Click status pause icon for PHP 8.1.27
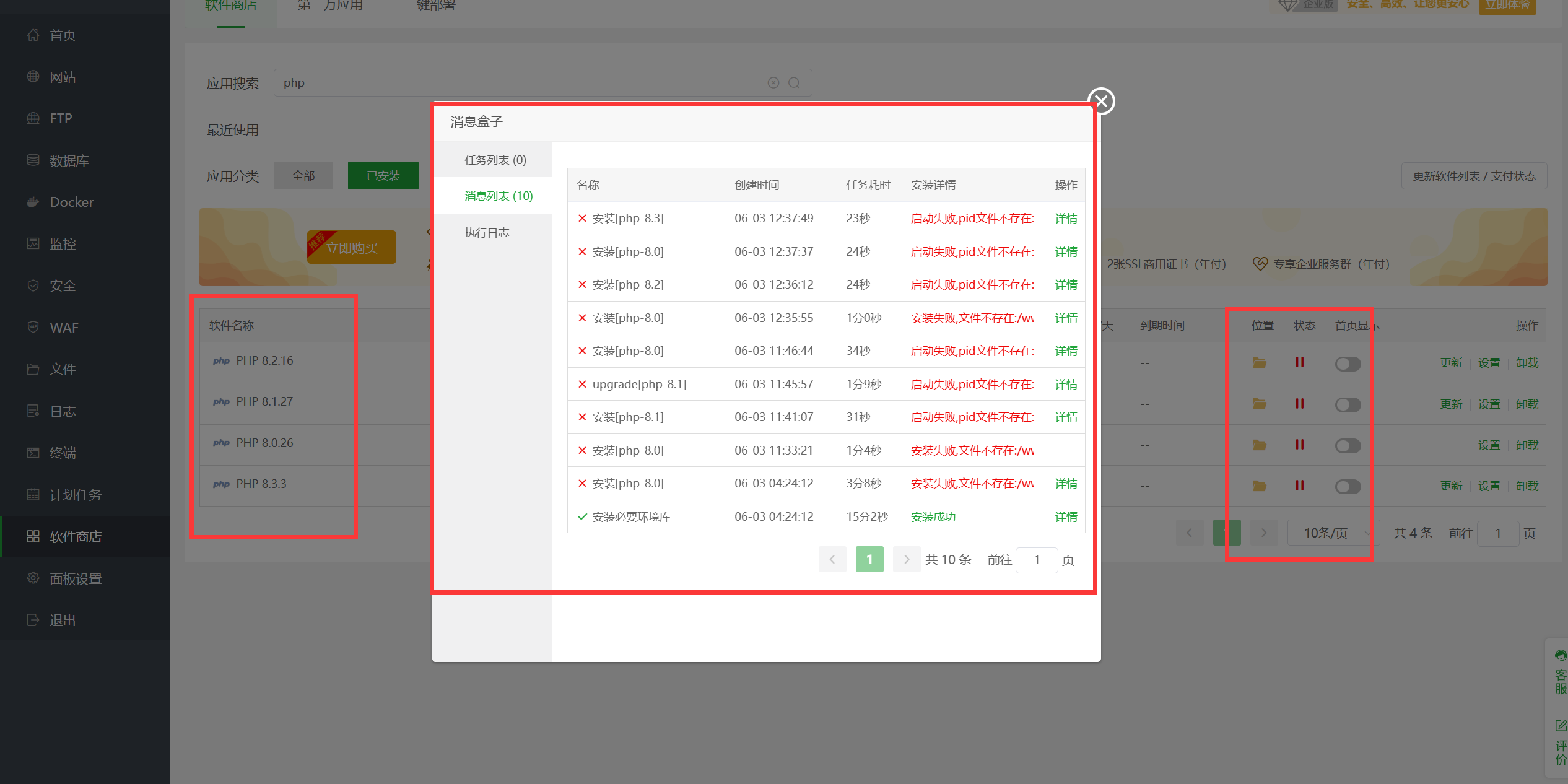The width and height of the screenshot is (1568, 784). coord(1300,404)
